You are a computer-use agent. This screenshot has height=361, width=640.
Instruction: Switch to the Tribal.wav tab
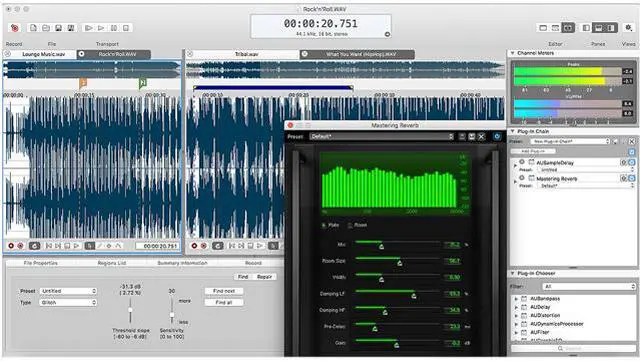(x=247, y=54)
